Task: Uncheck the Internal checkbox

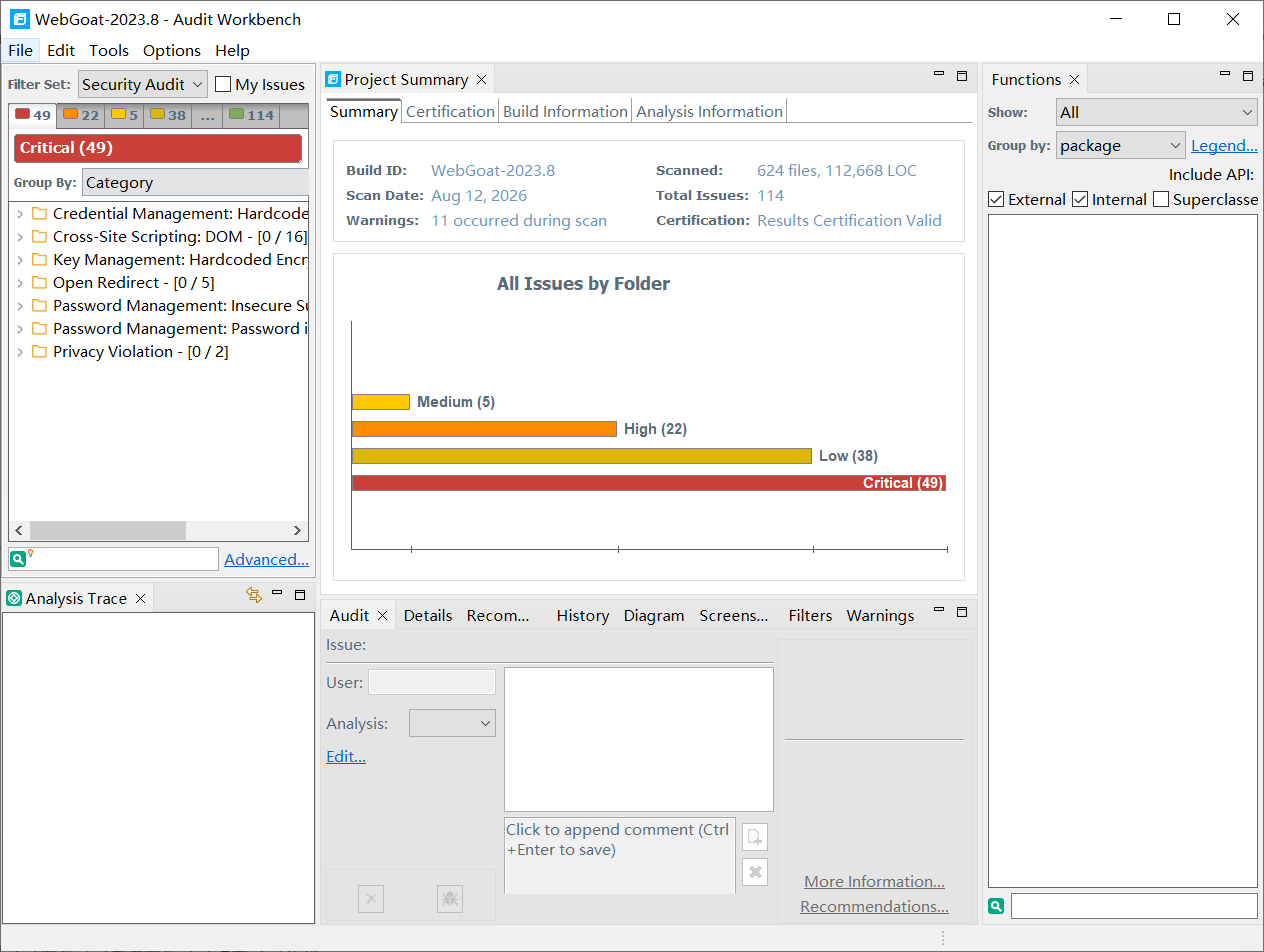Action: (x=1080, y=199)
